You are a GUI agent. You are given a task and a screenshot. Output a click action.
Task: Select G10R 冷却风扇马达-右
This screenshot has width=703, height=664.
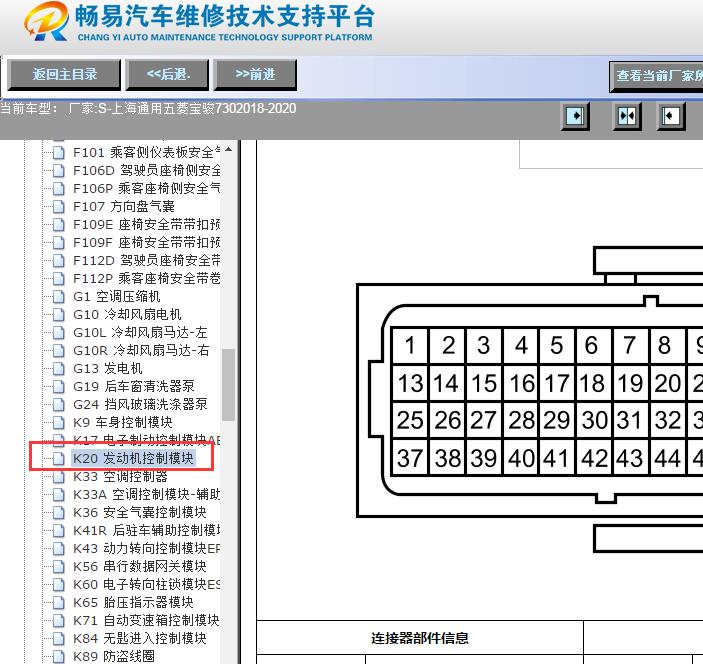click(141, 350)
